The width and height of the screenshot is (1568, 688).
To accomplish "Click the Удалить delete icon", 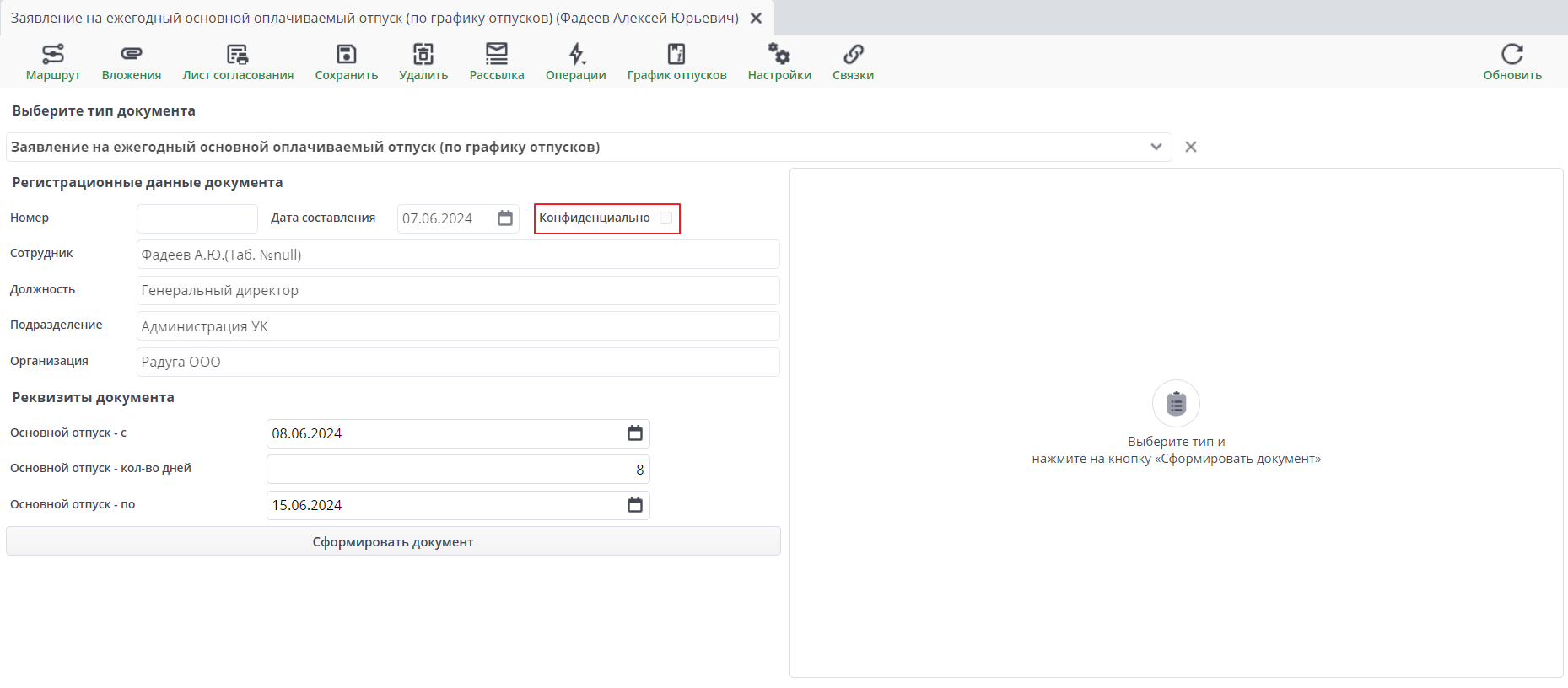I will [x=423, y=54].
